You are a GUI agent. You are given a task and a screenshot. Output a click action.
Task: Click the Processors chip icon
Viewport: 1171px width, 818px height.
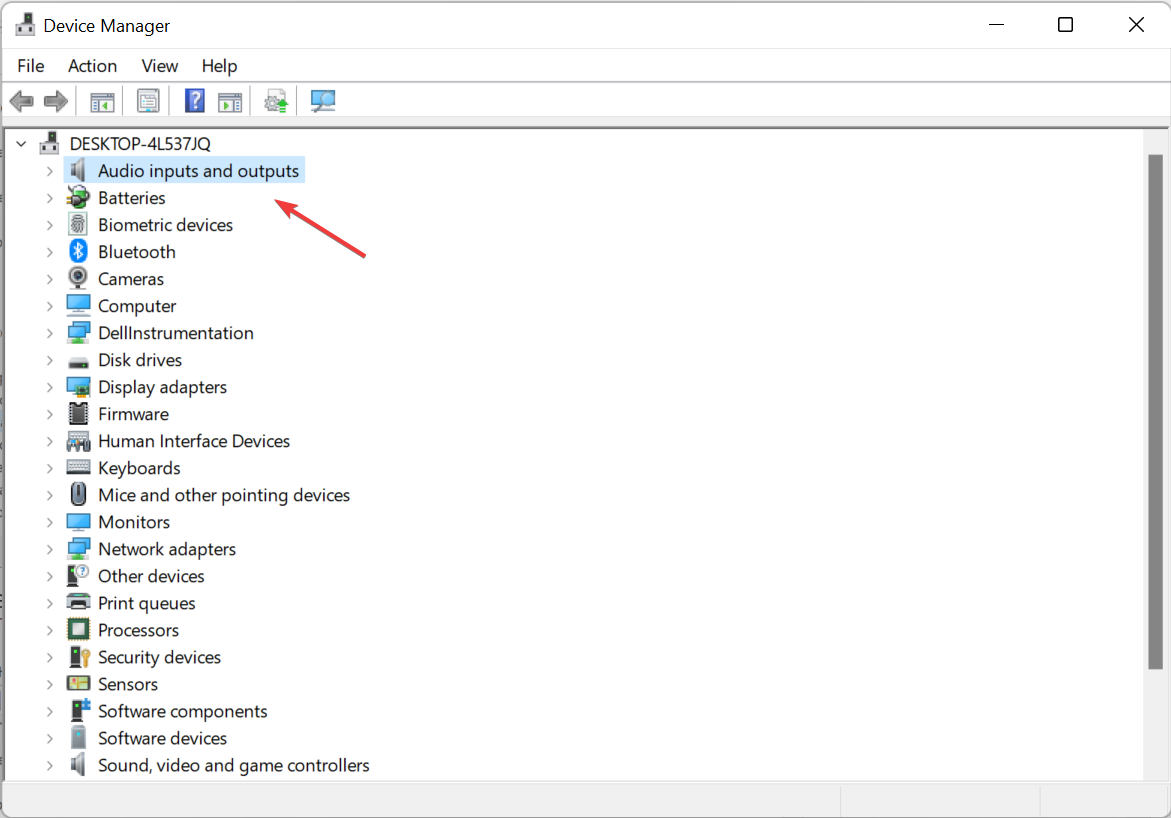tap(78, 630)
